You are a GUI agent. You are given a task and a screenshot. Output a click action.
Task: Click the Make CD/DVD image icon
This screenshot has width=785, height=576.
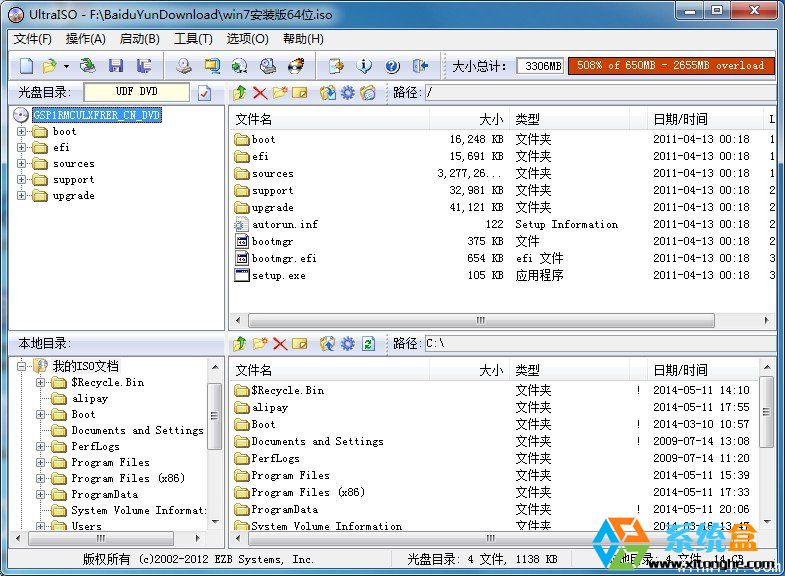[x=184, y=66]
